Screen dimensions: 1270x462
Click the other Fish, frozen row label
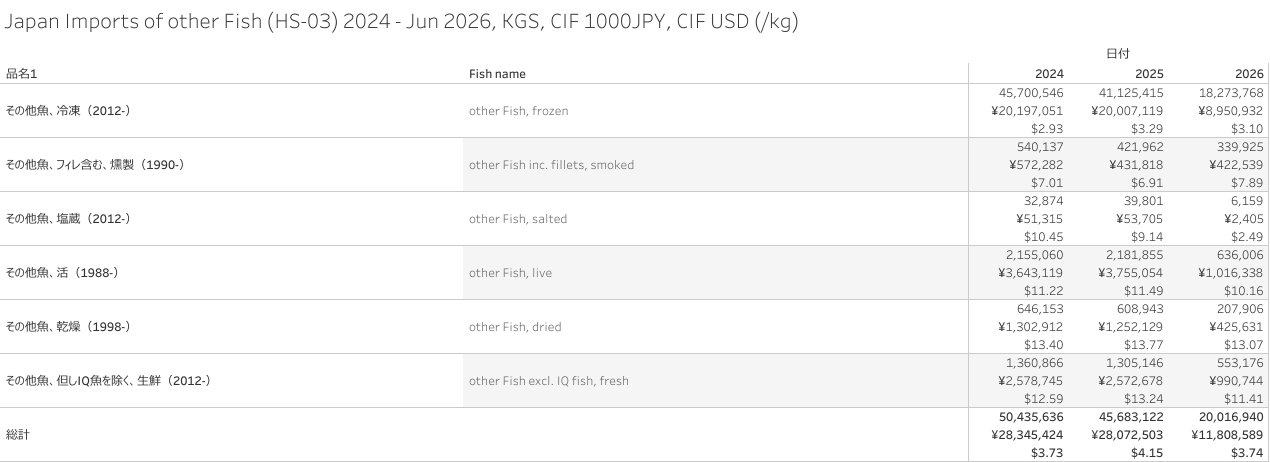518,111
